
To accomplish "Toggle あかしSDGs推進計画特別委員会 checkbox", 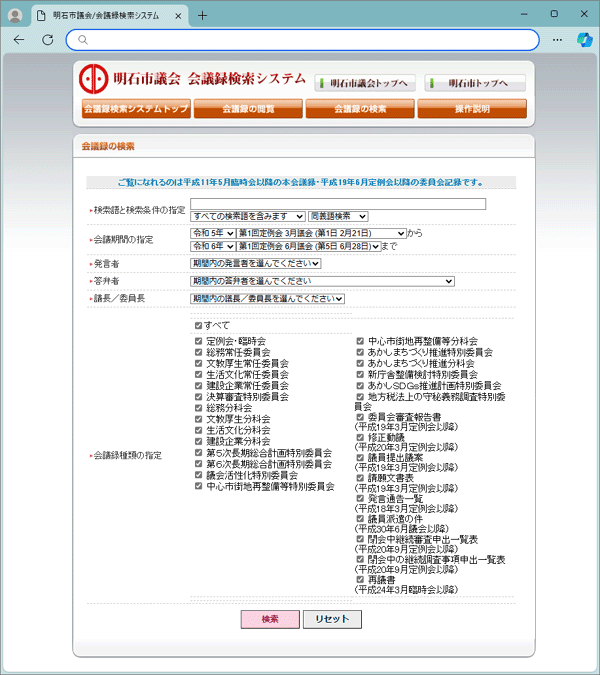I will point(360,386).
